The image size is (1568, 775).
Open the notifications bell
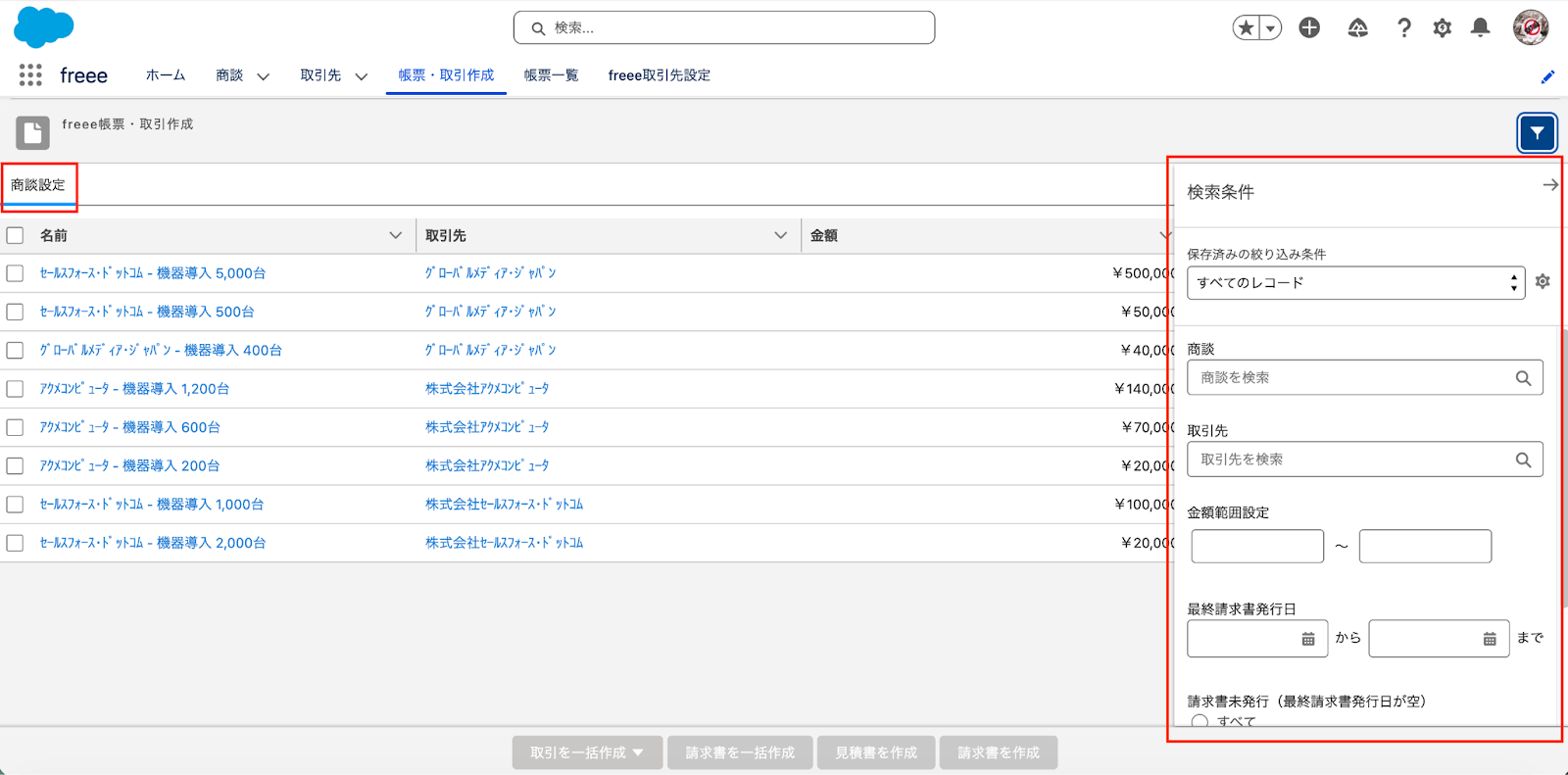point(1481,28)
